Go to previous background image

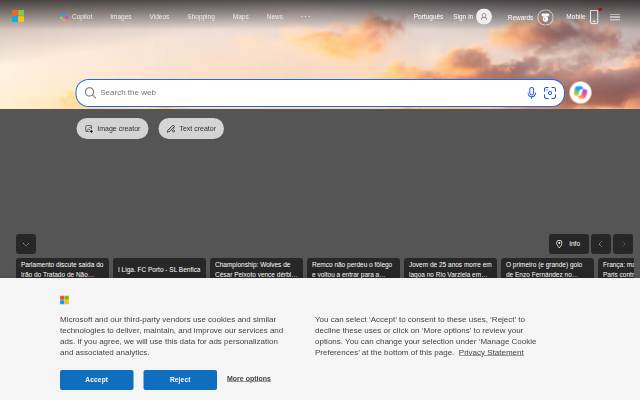coord(601,244)
